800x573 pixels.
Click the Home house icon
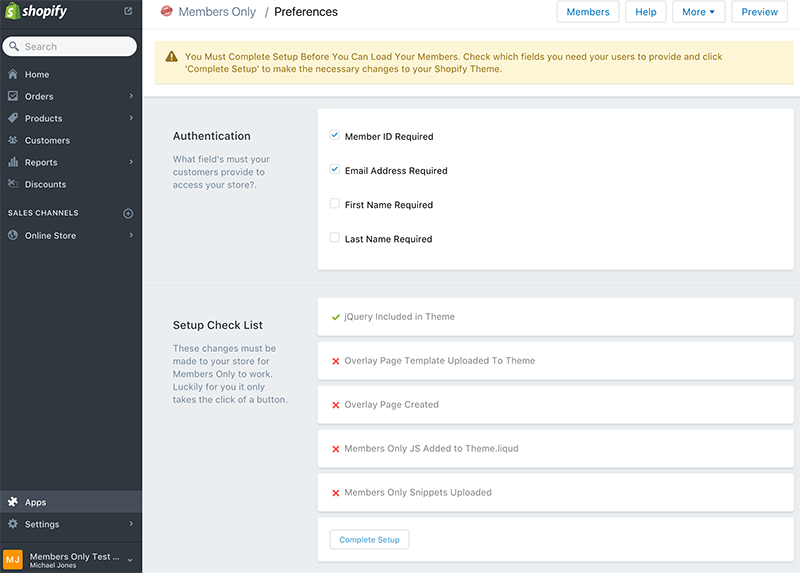13,74
